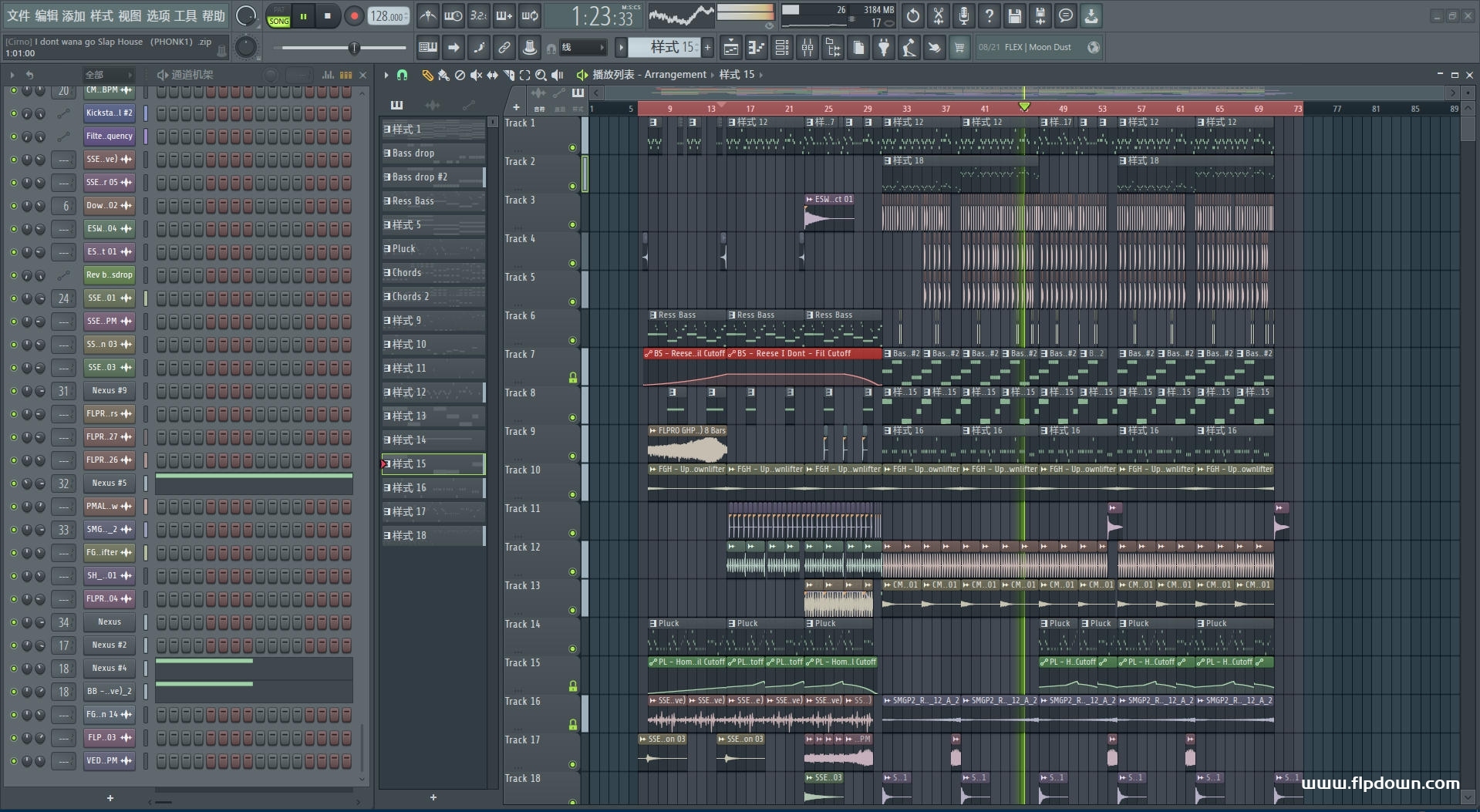This screenshot has width=1480, height=812.
Task: Expand the 样式 15 pattern selector arrow
Action: [x=621, y=48]
